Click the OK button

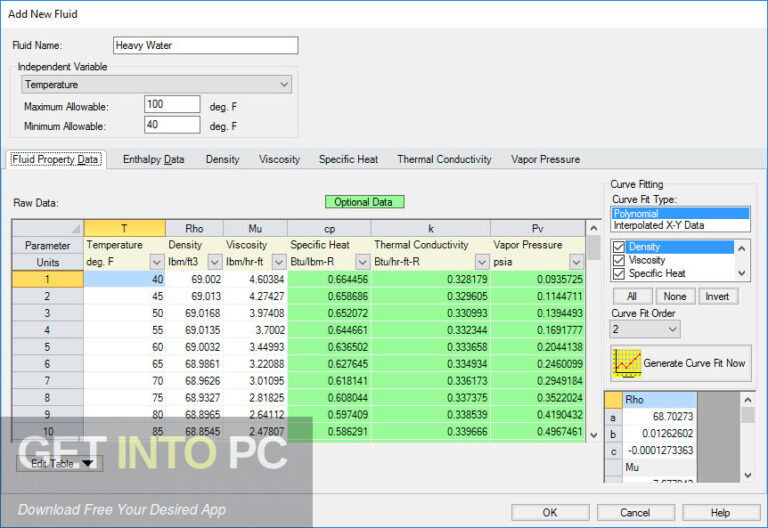pyautogui.click(x=550, y=512)
